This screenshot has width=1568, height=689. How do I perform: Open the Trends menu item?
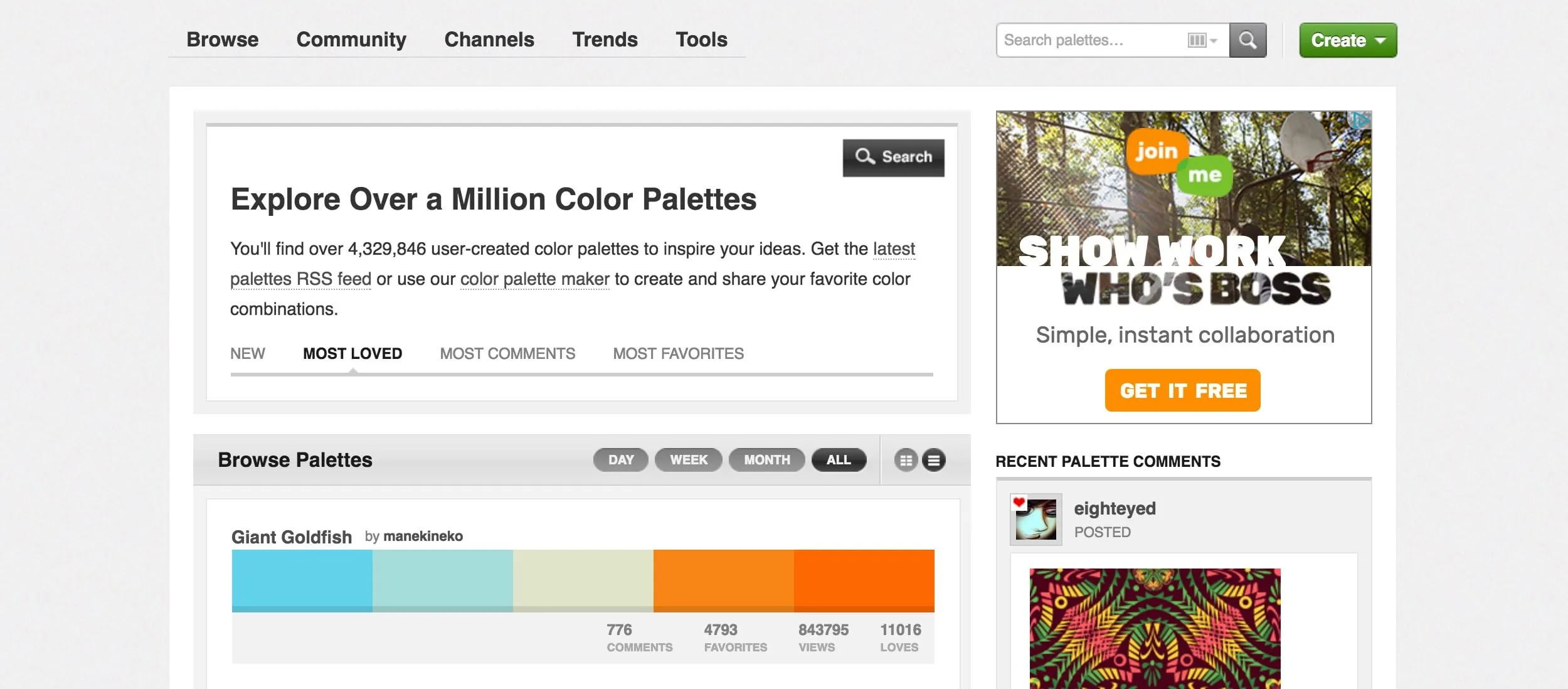point(605,40)
